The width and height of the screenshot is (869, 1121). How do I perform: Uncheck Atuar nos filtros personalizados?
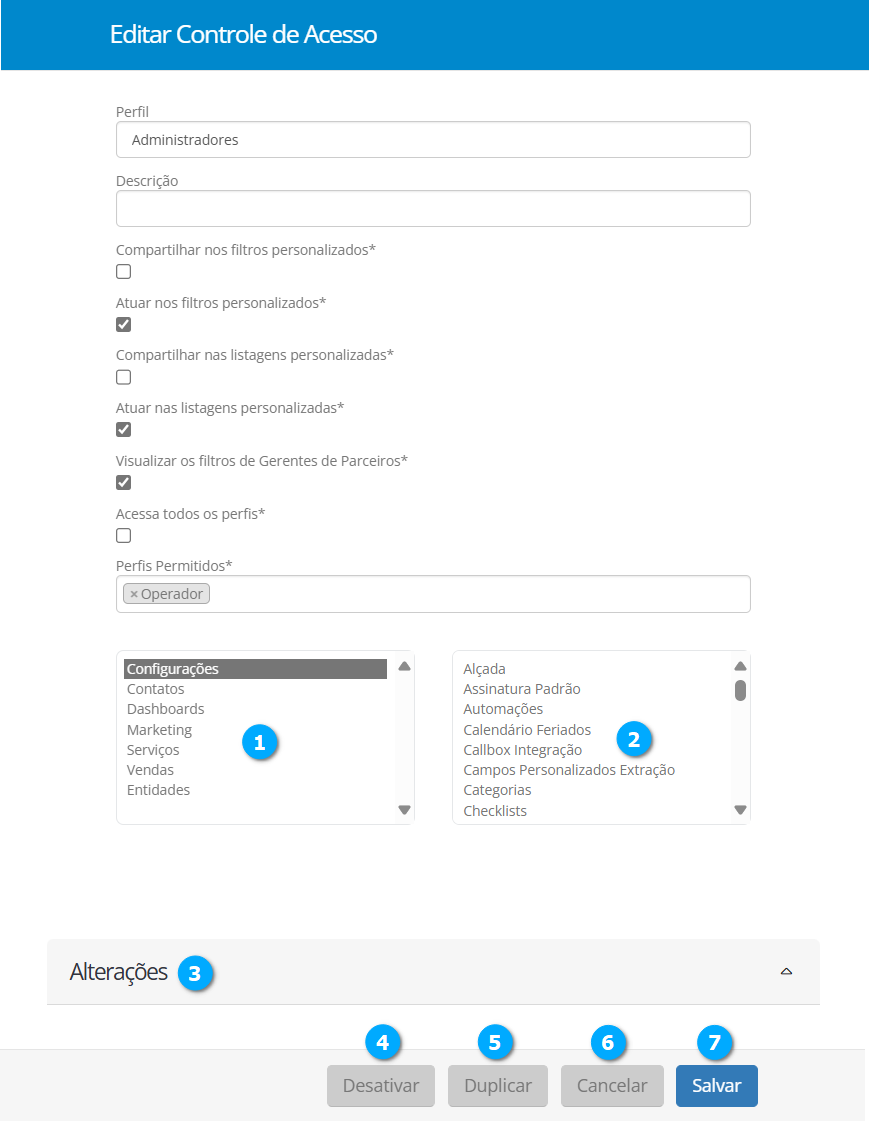(124, 325)
